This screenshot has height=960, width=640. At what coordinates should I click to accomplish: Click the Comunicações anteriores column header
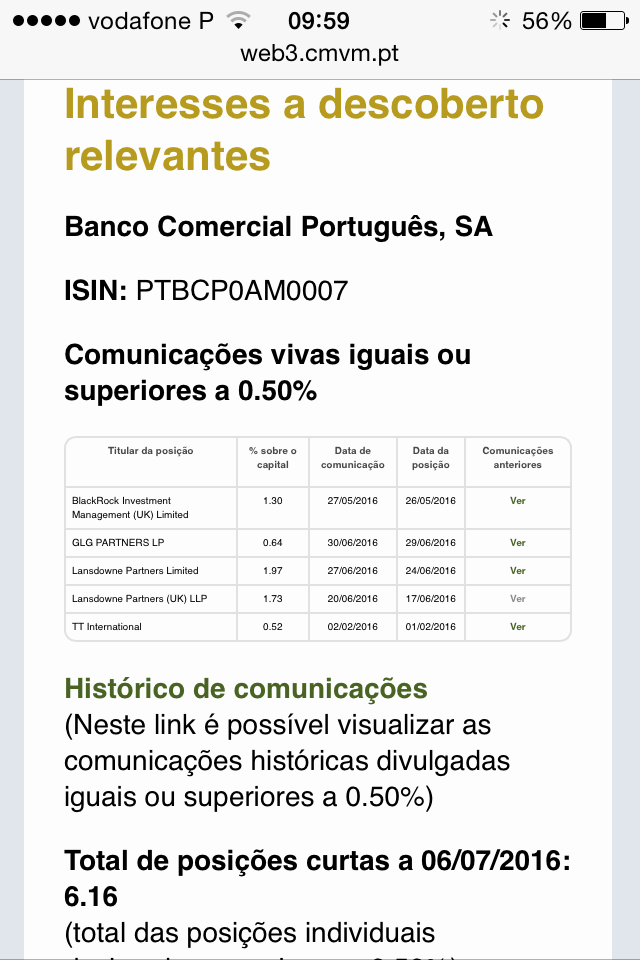coord(517,458)
